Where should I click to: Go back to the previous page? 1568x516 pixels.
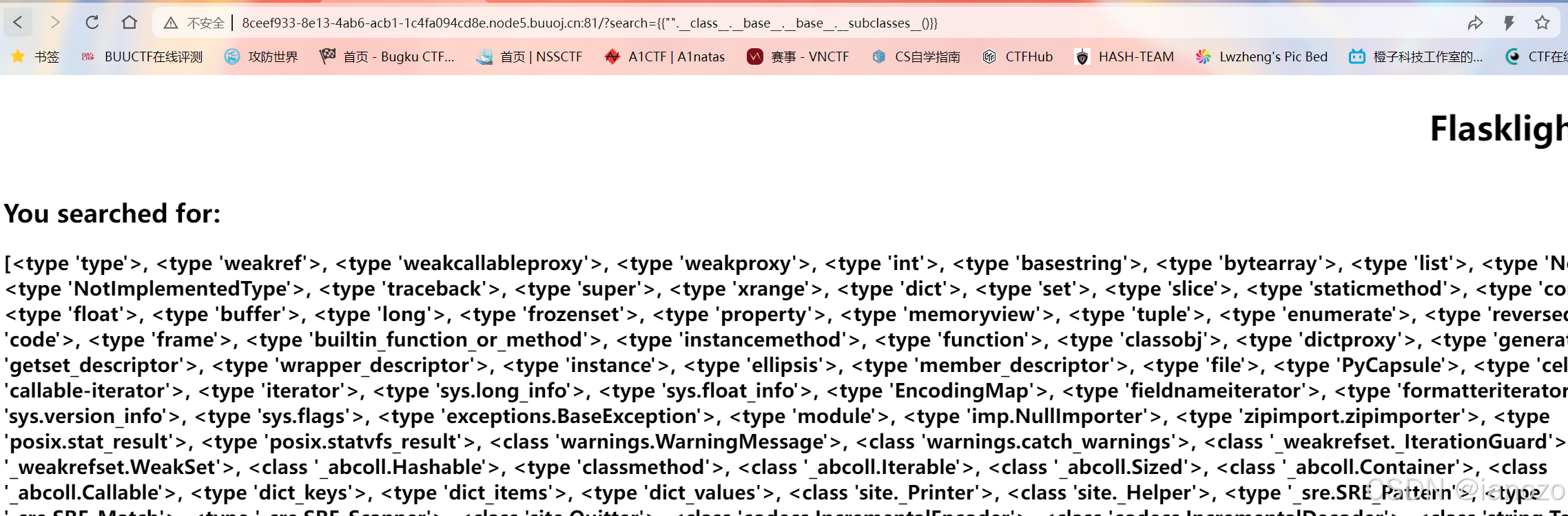pos(19,23)
